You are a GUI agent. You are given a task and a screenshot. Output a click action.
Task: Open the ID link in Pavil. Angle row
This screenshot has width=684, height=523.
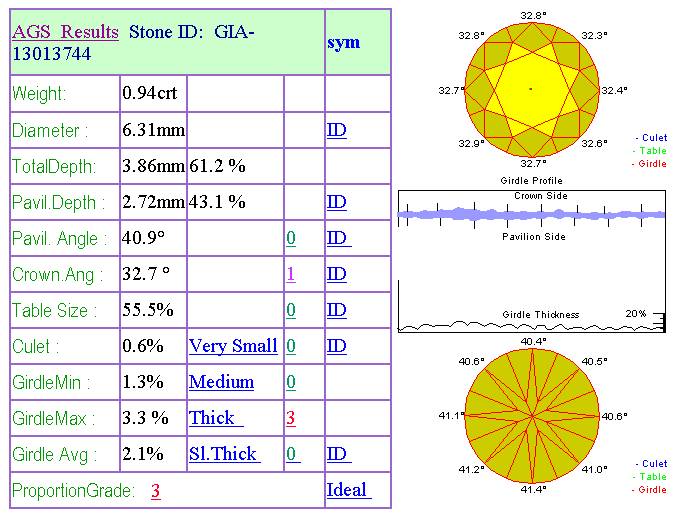coord(339,238)
